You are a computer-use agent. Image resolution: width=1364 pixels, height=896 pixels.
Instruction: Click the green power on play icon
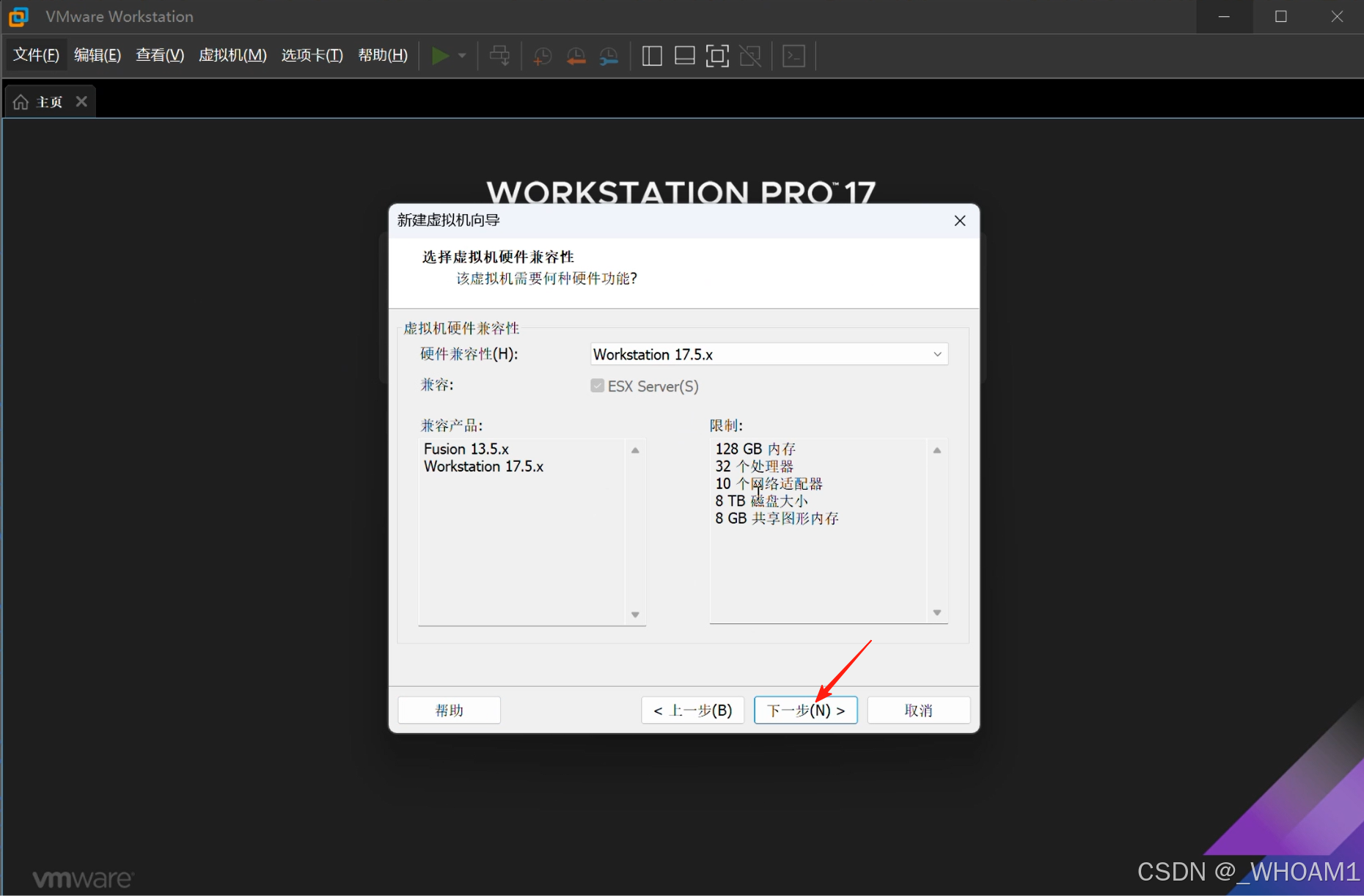440,56
